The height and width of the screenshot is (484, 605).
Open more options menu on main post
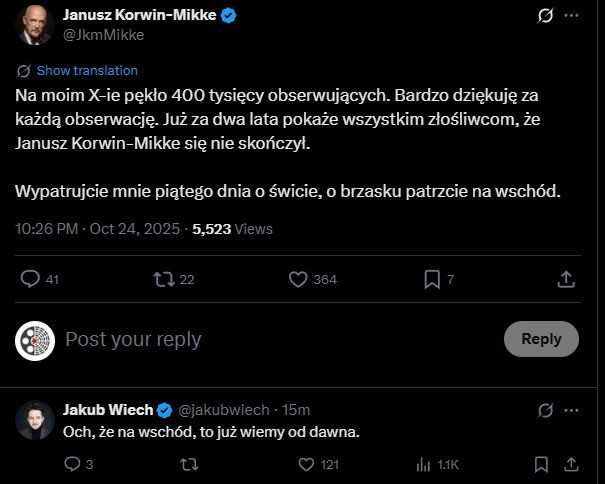pos(573,16)
